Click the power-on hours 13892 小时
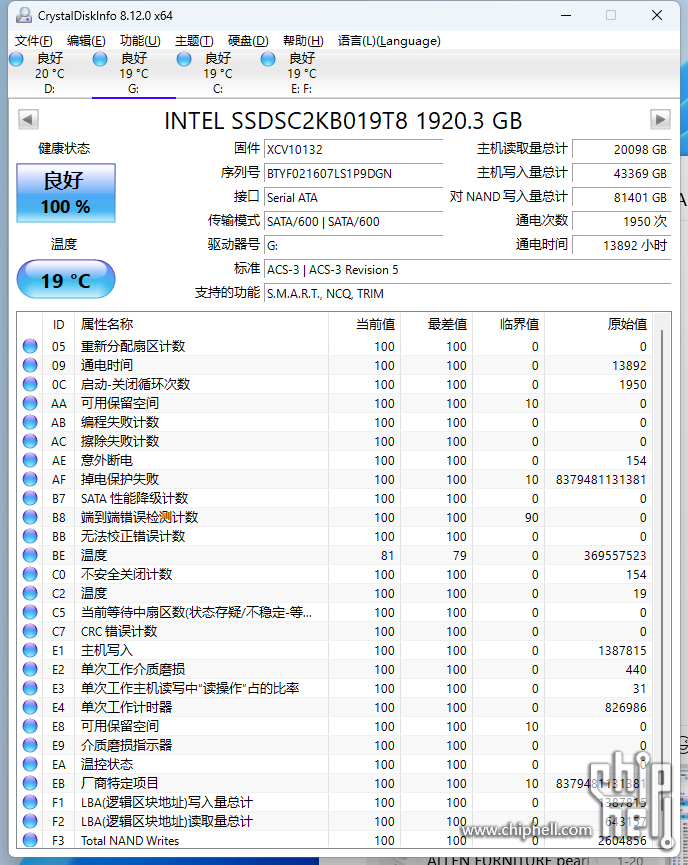Image resolution: width=688 pixels, height=865 pixels. pos(622,245)
